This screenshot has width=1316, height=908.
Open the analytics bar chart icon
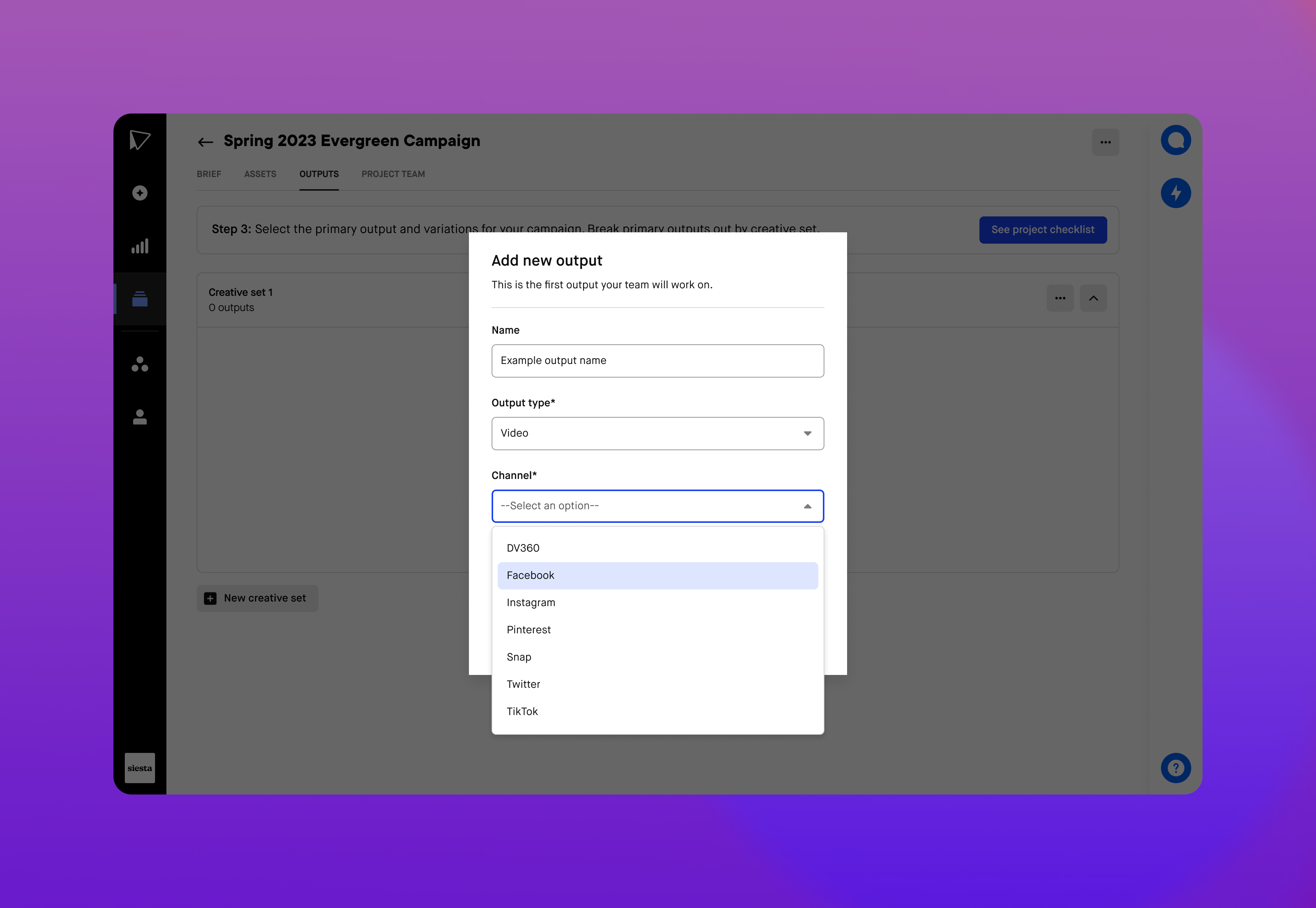[140, 246]
